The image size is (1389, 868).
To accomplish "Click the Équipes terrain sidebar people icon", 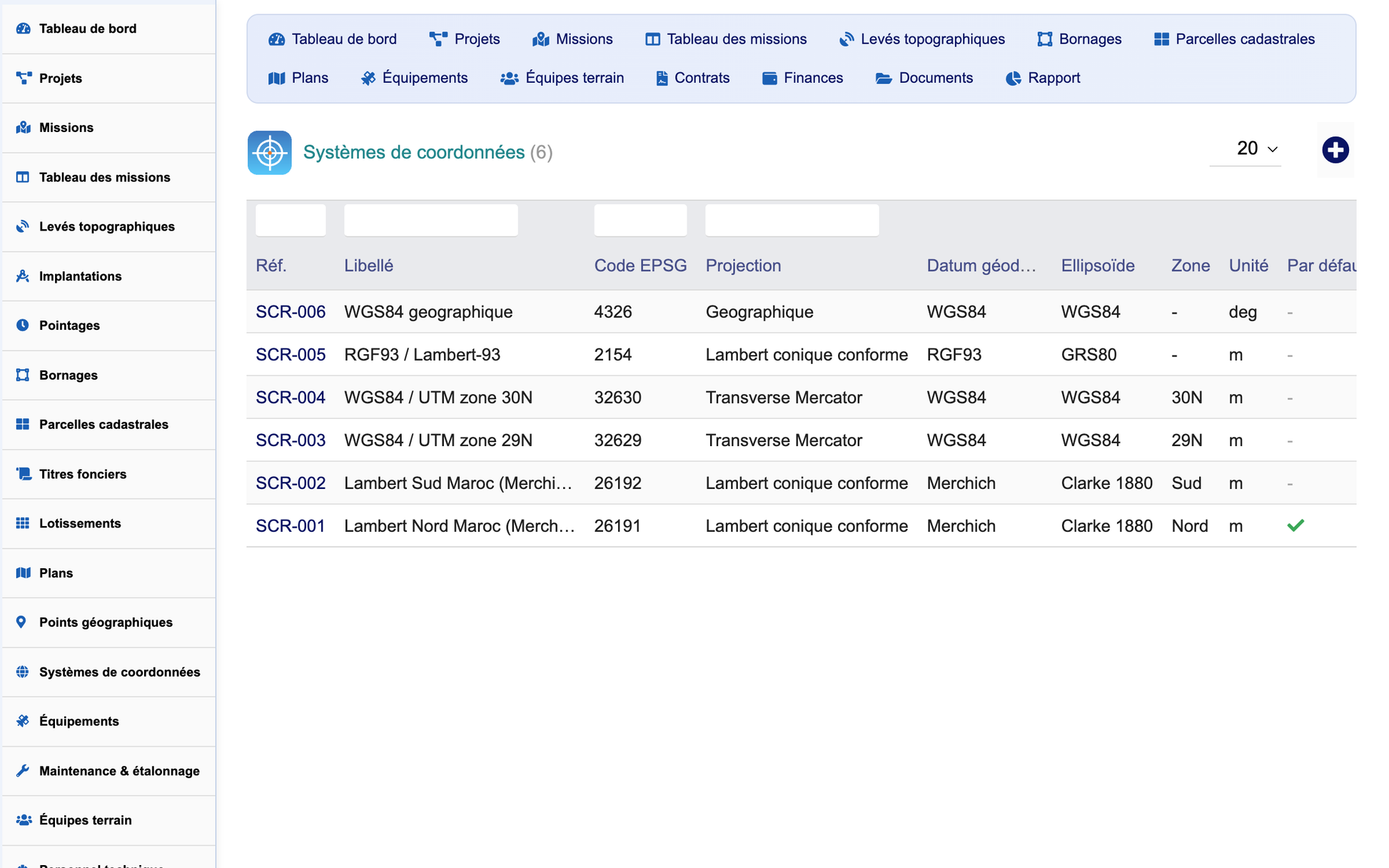I will click(24, 819).
